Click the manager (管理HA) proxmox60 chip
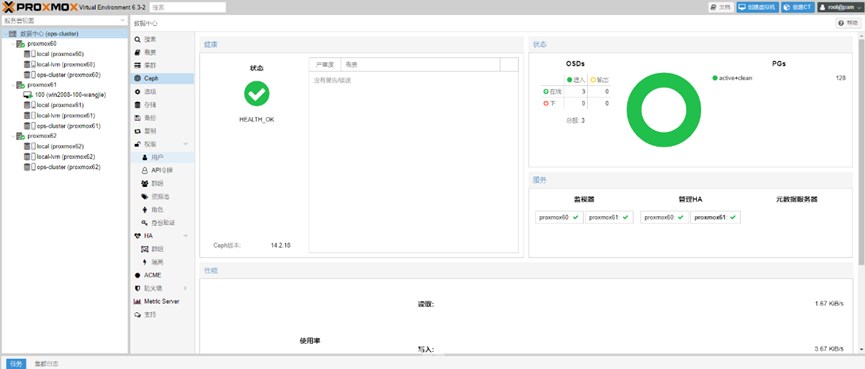This screenshot has height=369, width=865. (x=665, y=217)
